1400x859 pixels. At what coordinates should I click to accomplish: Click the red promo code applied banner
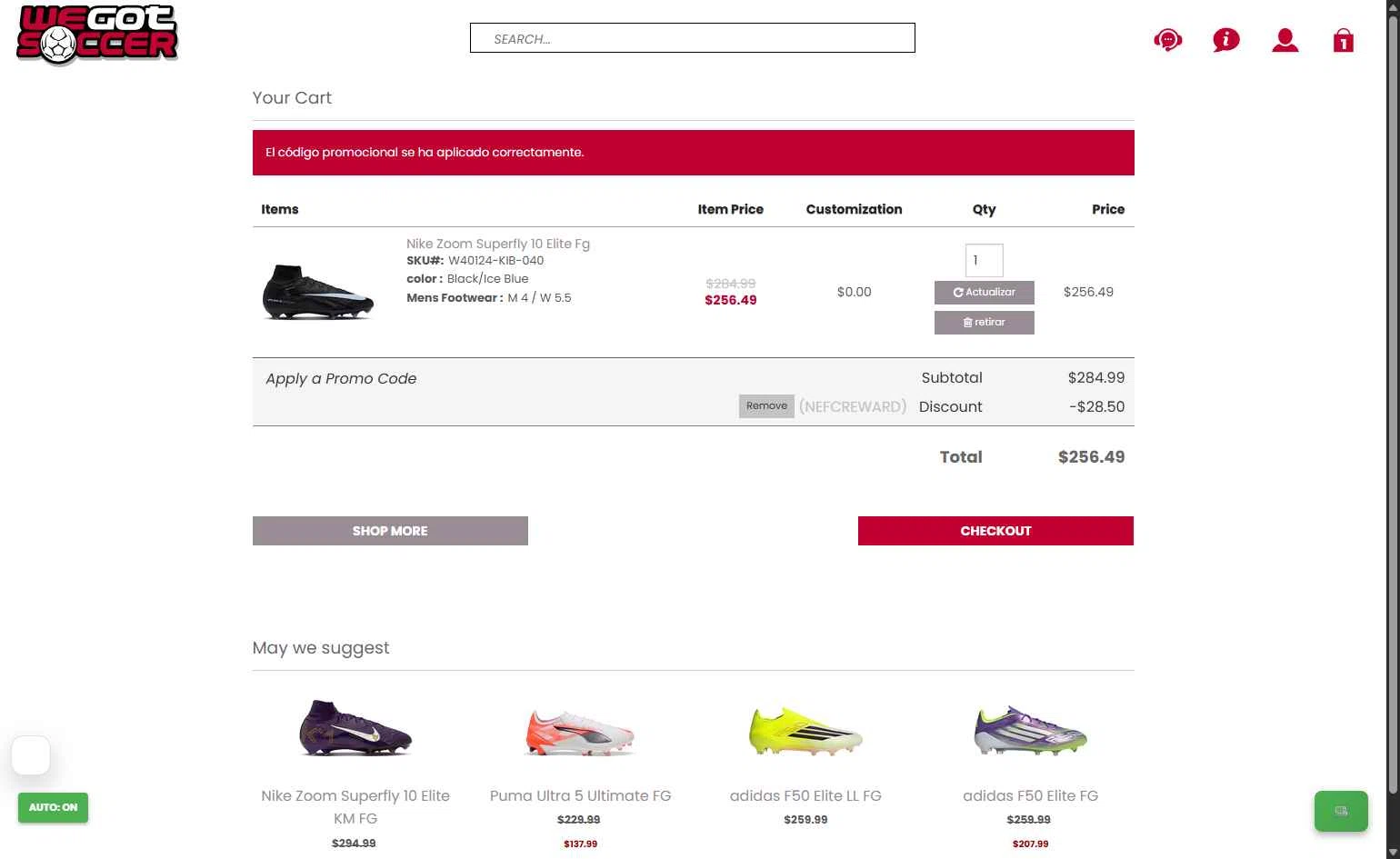point(693,153)
